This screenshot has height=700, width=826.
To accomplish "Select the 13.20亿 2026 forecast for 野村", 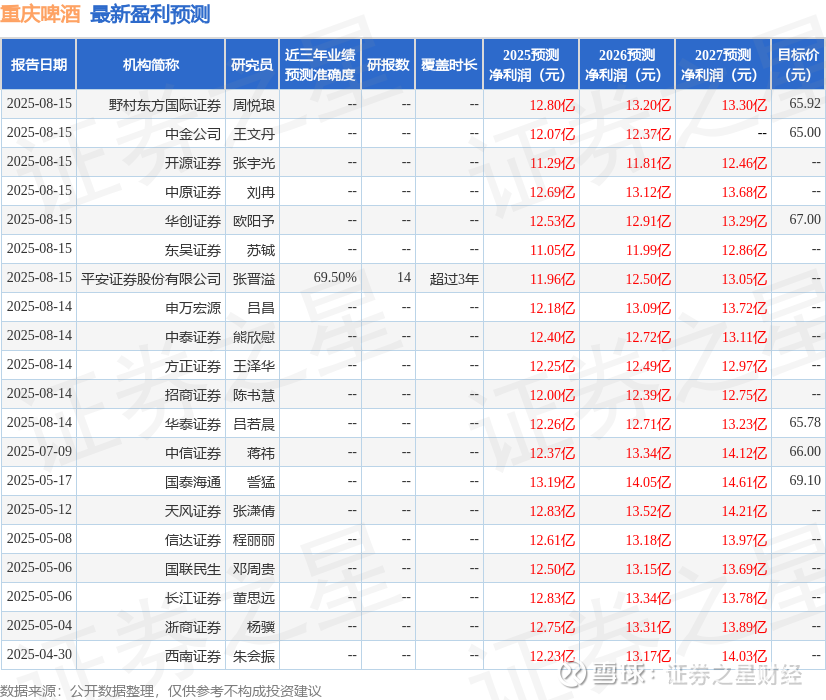I will tap(648, 105).
